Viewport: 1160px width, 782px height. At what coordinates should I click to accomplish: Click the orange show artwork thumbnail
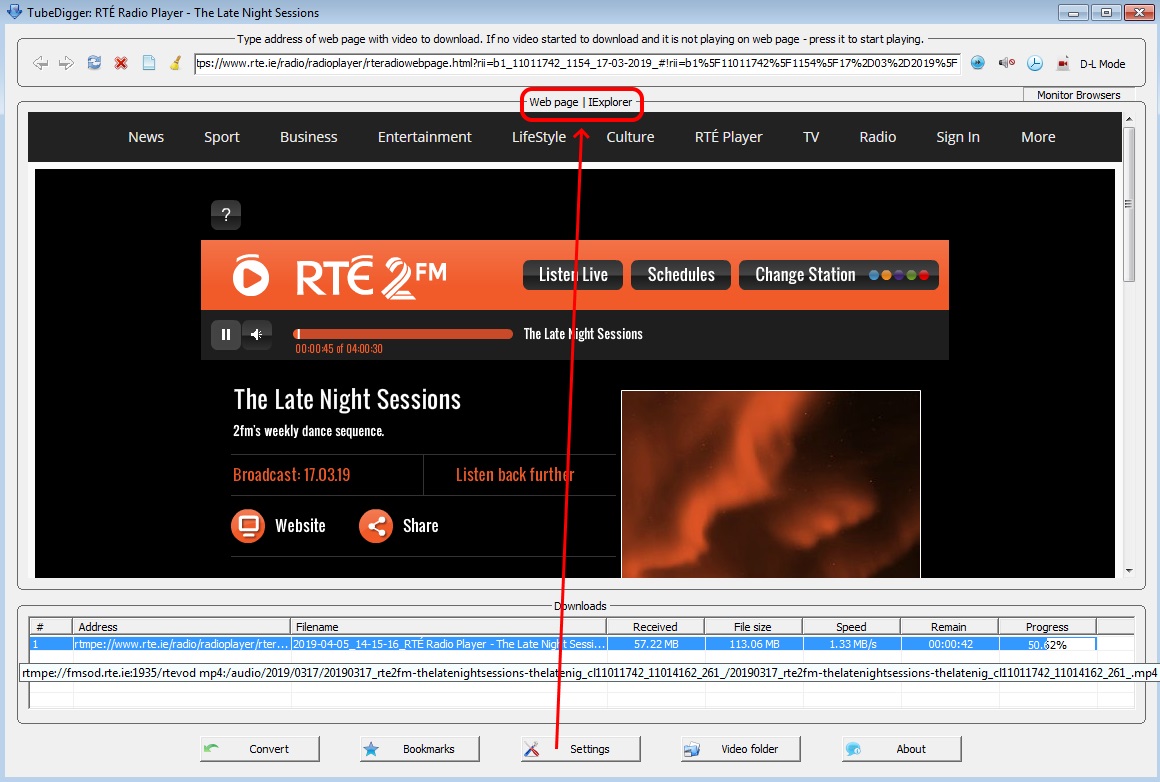[x=771, y=484]
